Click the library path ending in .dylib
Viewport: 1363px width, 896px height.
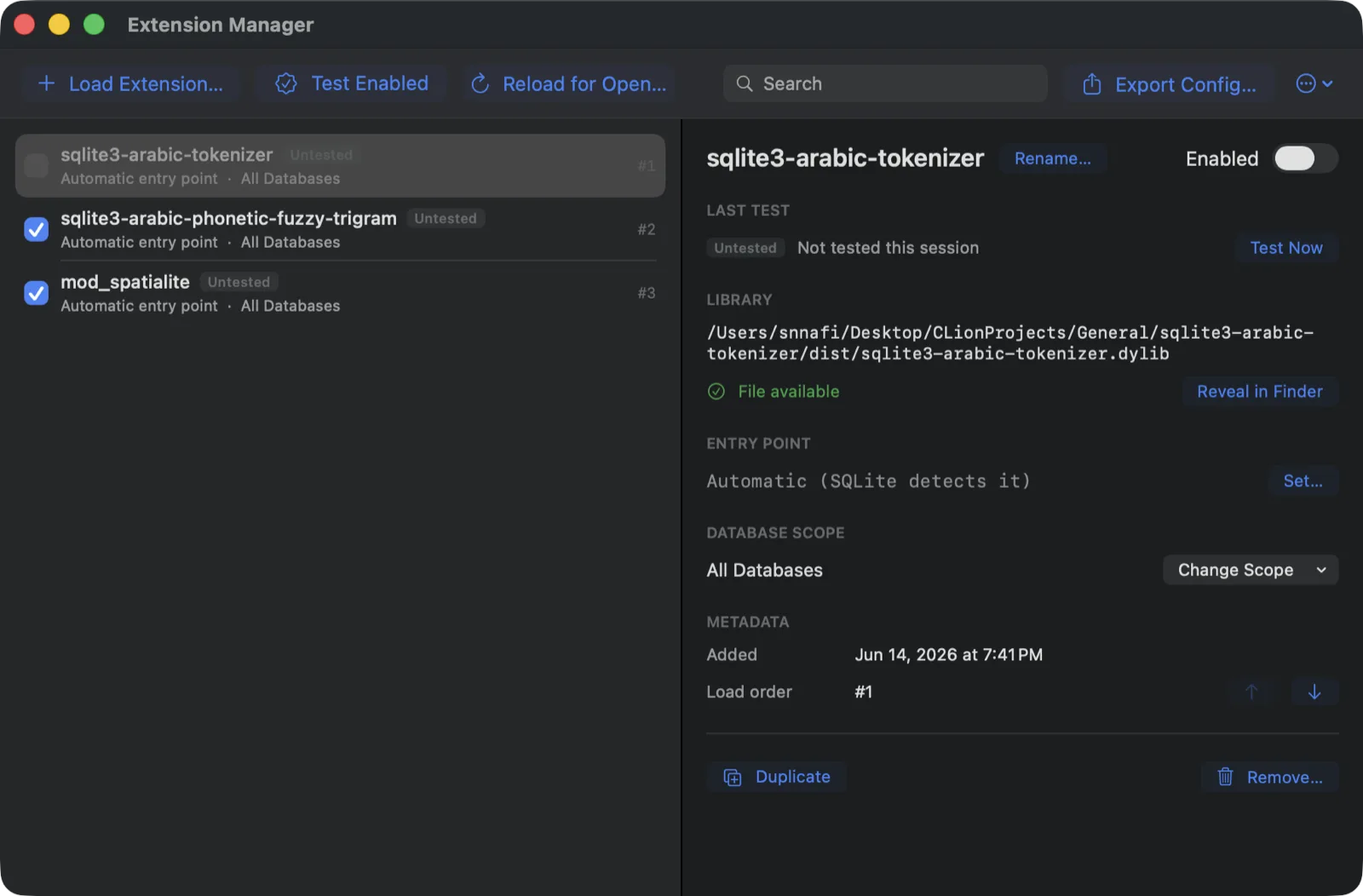pyautogui.click(x=1009, y=342)
